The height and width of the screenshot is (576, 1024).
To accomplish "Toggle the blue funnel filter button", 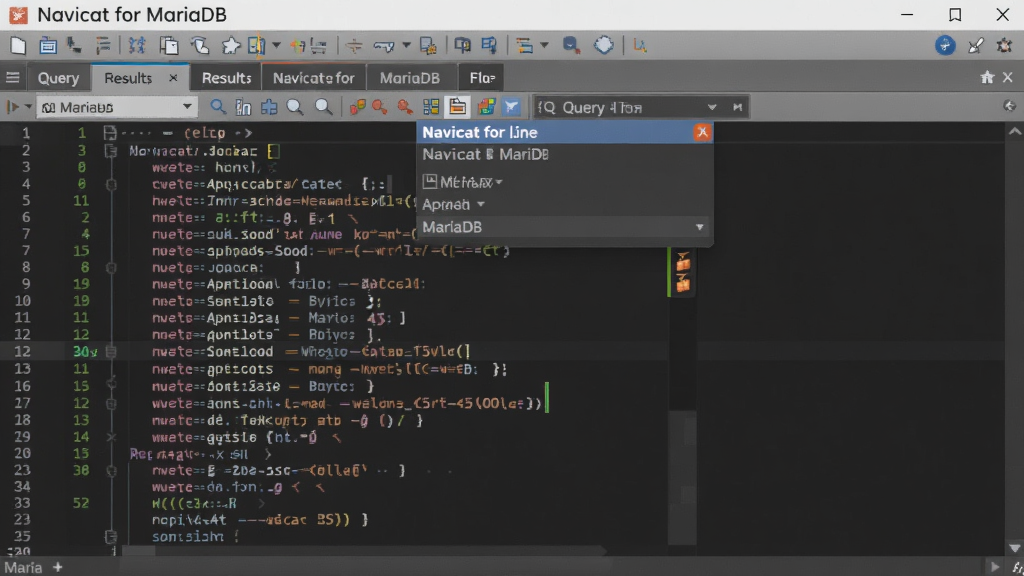I will click(511, 107).
